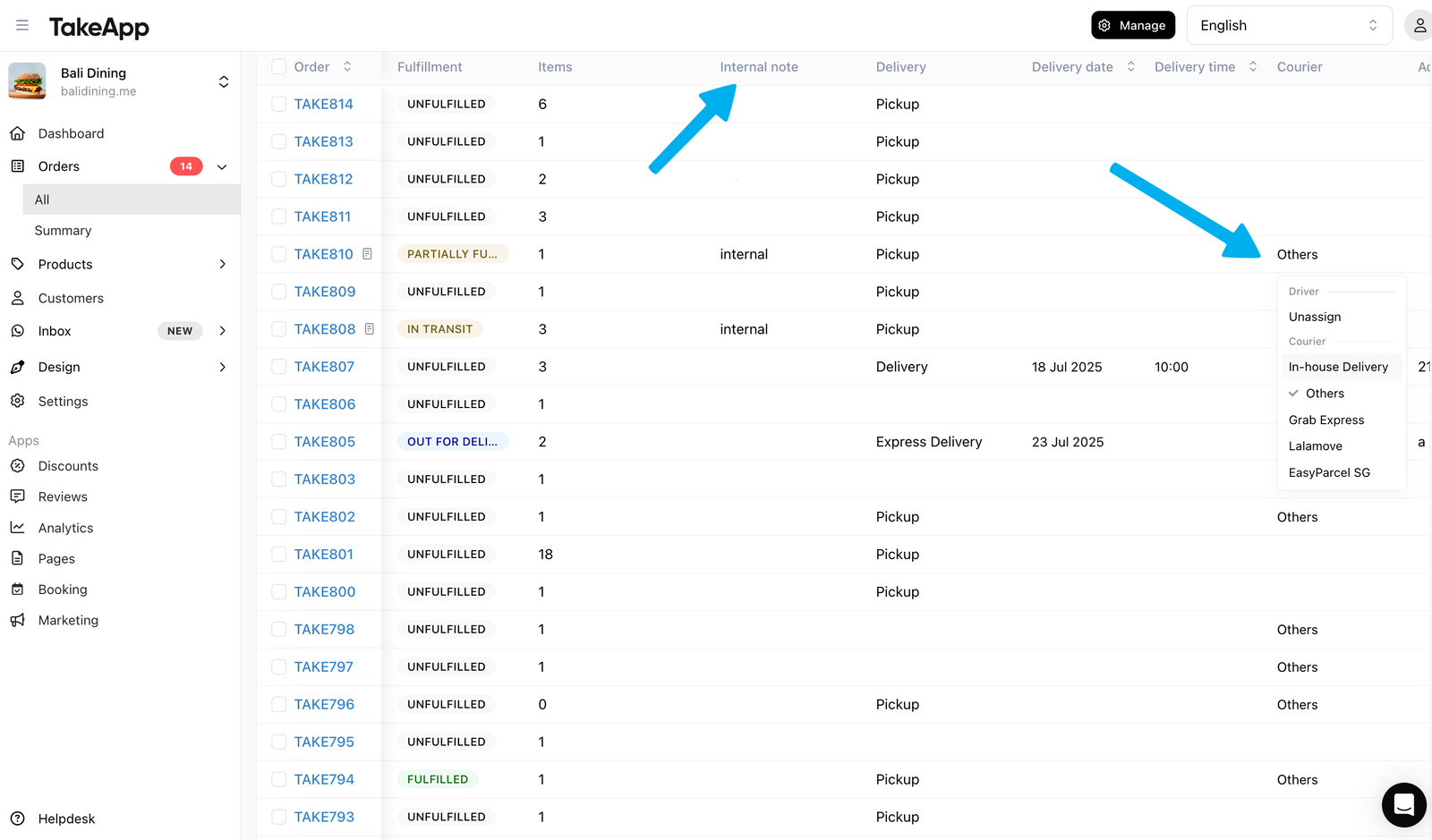Click the note icon beside TAKE810
The height and width of the screenshot is (840, 1432).
[367, 254]
